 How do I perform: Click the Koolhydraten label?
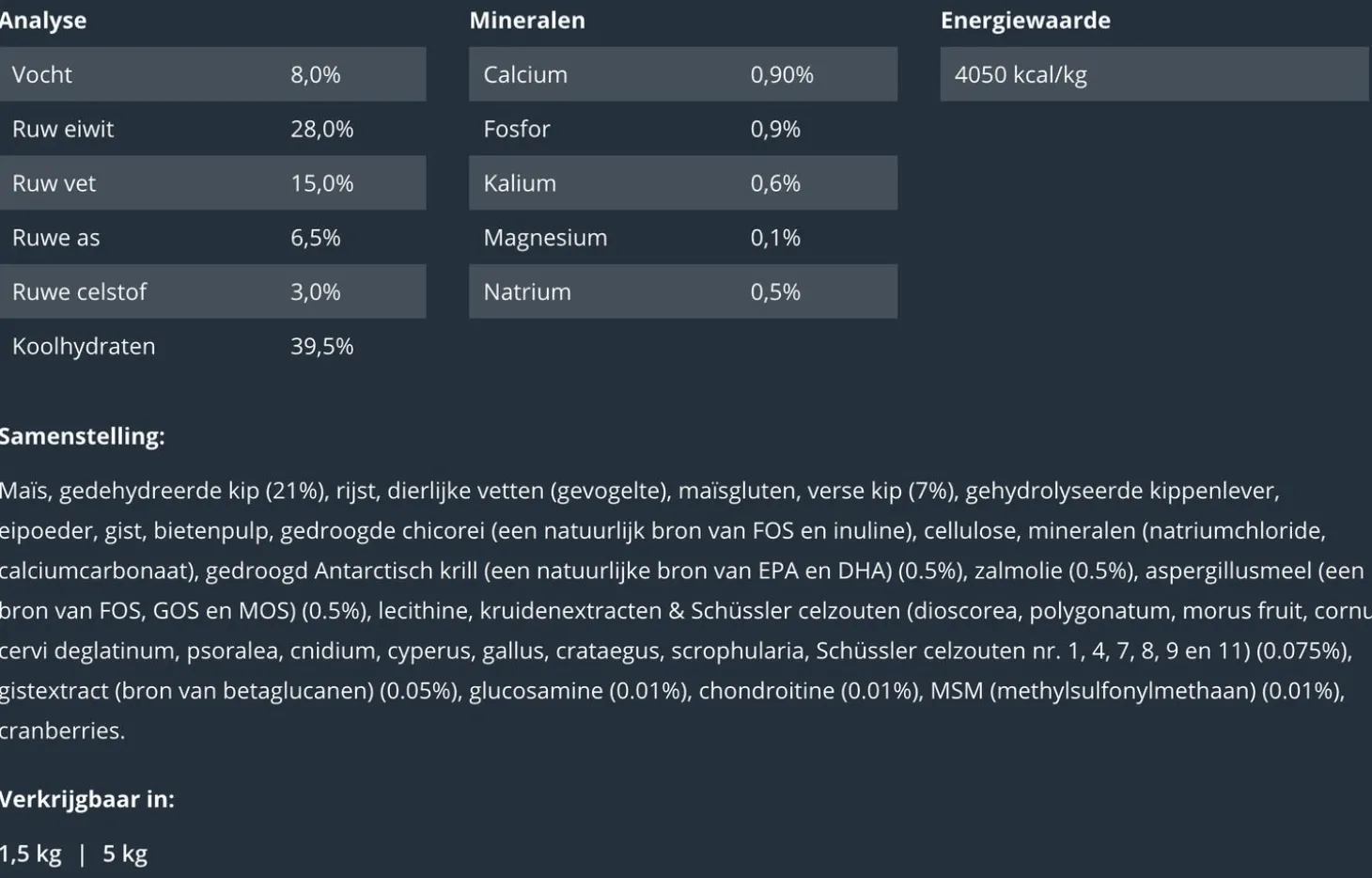84,346
